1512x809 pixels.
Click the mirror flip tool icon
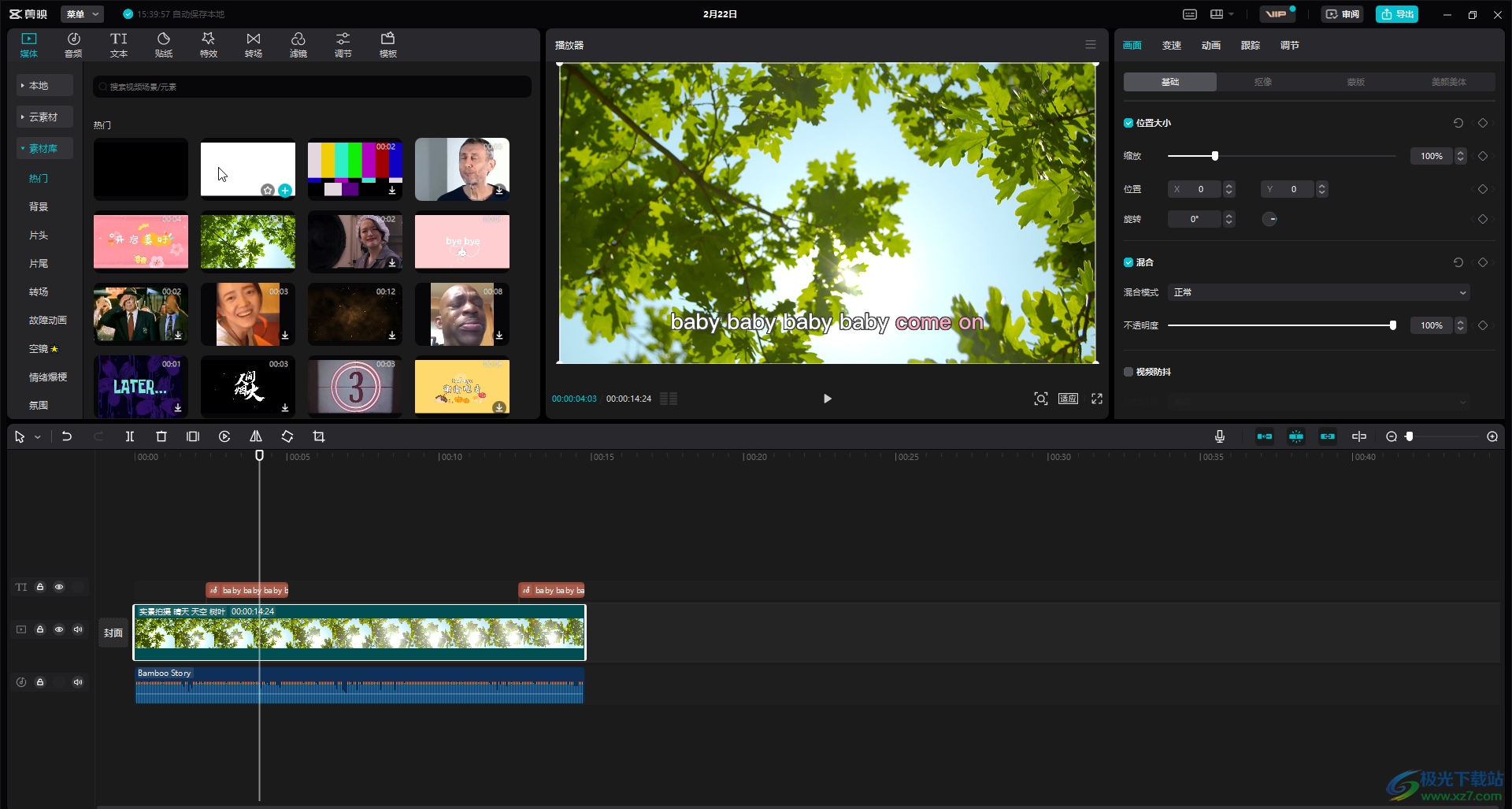[x=256, y=436]
